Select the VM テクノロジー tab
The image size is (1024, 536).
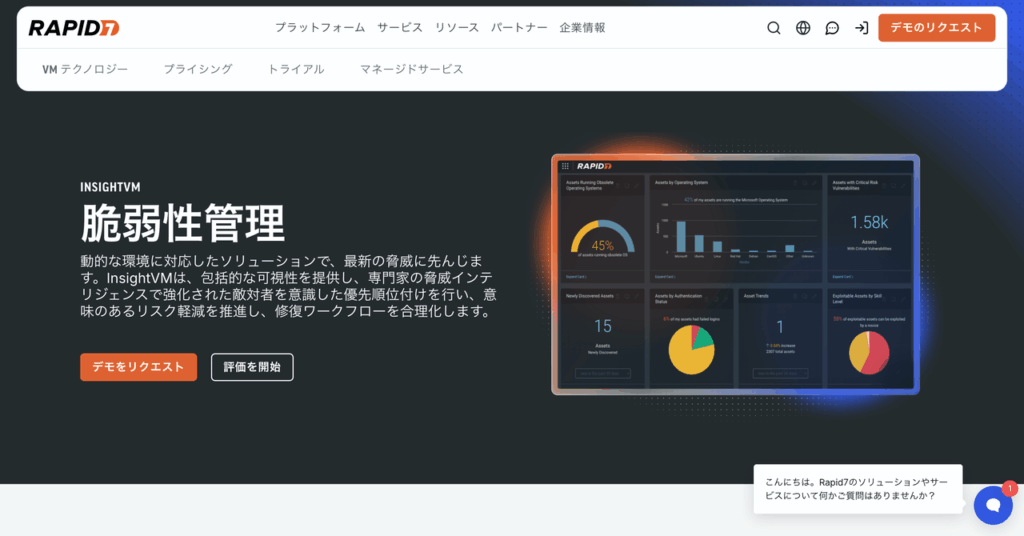pos(85,69)
